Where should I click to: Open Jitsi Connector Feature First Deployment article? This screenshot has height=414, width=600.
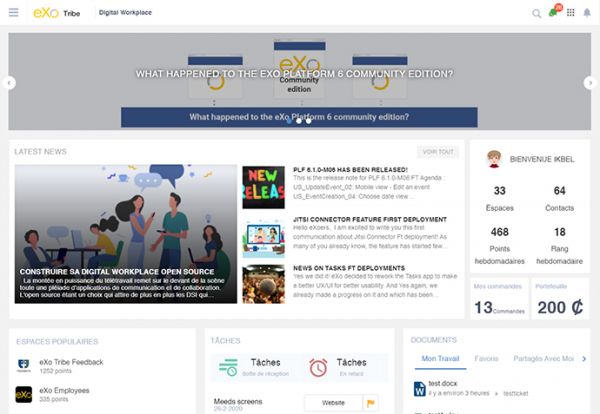(370, 219)
